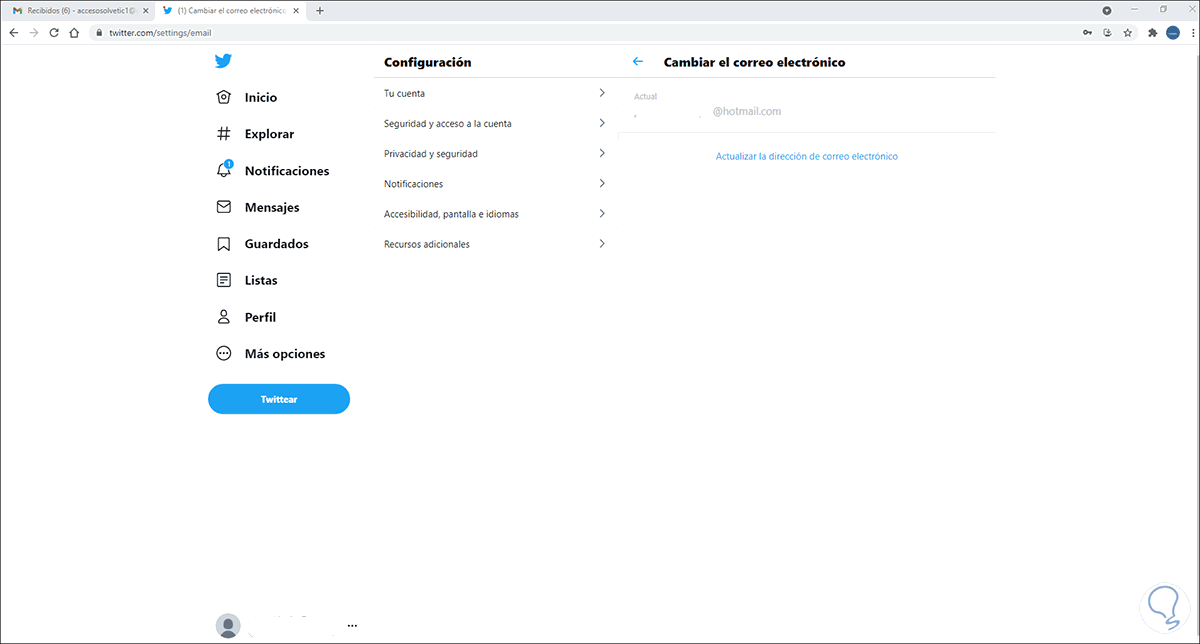Select Cambiar el correo electrónico tab
The width and height of the screenshot is (1200, 644).
pyautogui.click(x=230, y=10)
